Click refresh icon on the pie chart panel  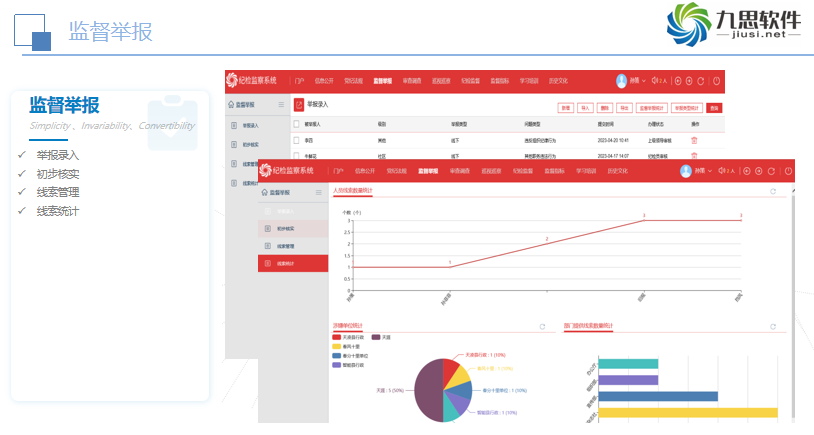pyautogui.click(x=542, y=326)
